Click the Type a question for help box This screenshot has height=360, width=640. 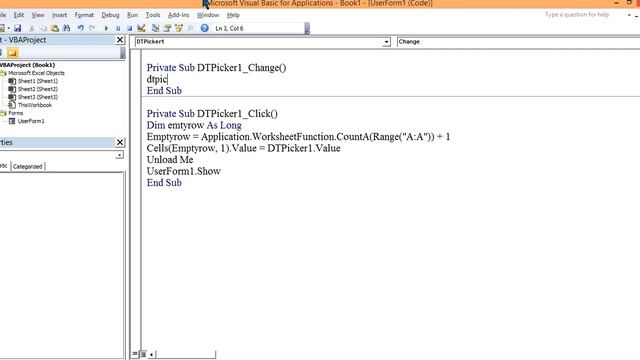(x=577, y=15)
